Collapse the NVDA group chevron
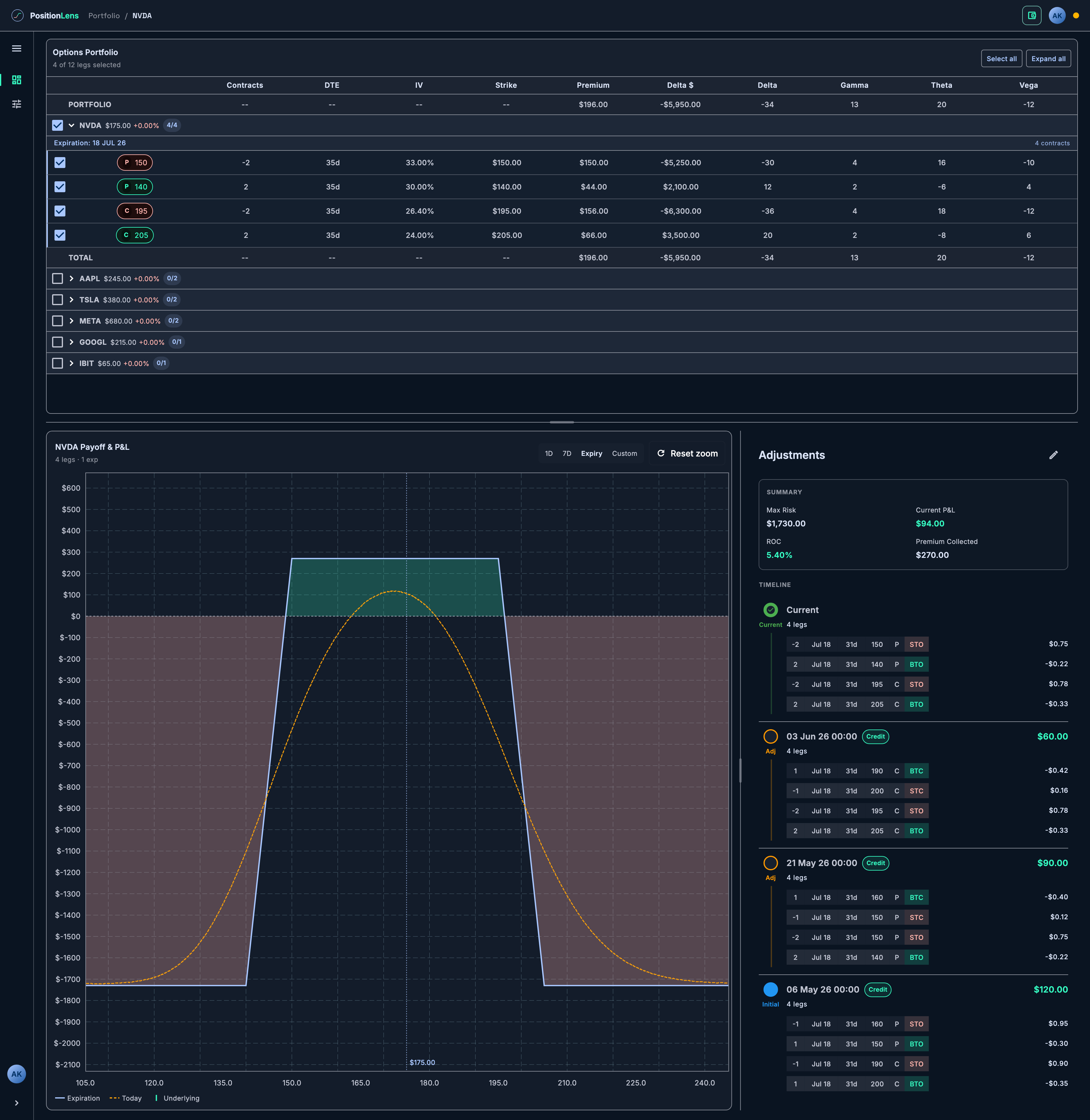The width and height of the screenshot is (1090, 1120). pyautogui.click(x=71, y=125)
